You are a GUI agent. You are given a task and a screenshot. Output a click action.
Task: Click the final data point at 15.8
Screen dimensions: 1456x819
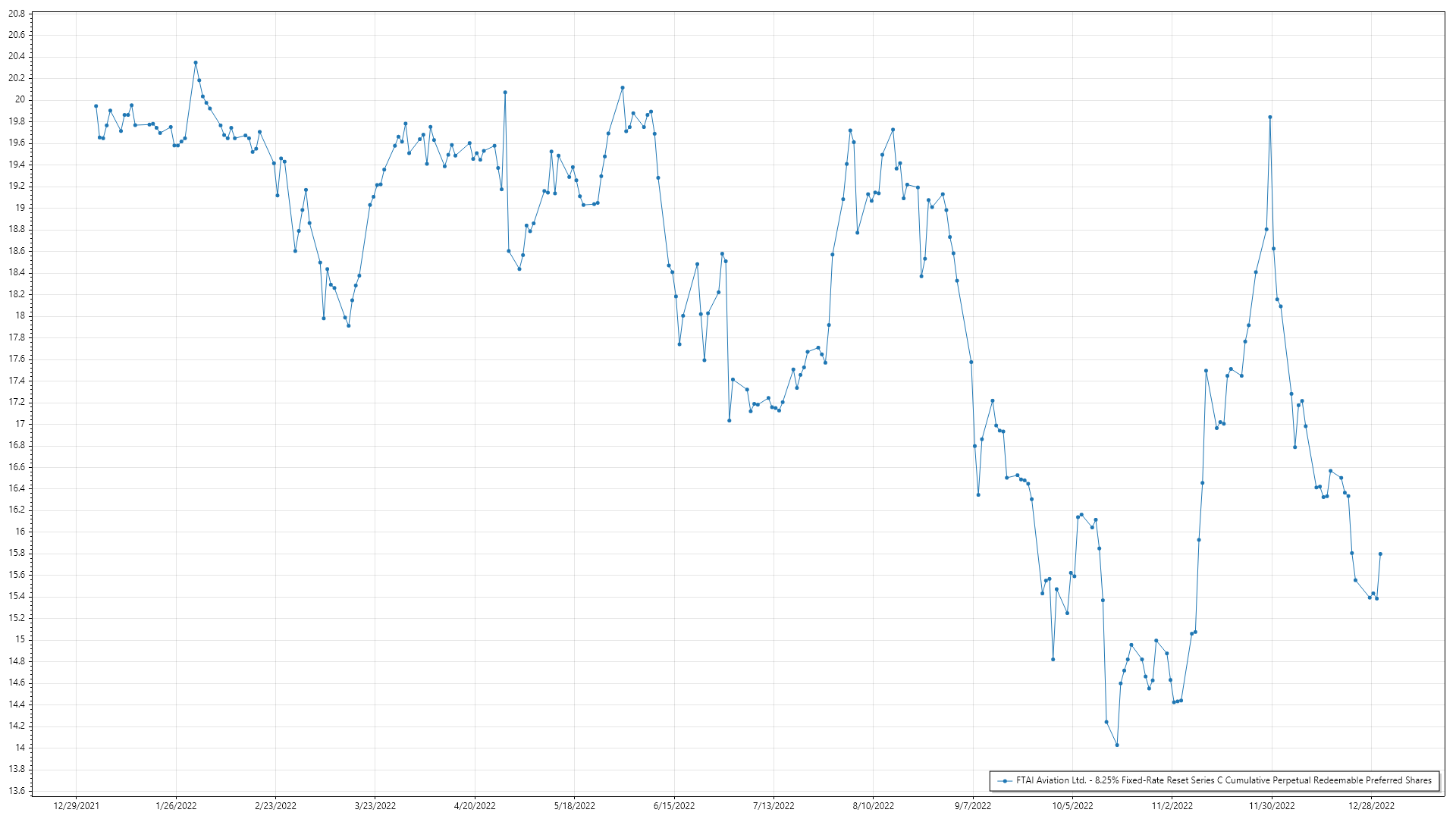click(1380, 554)
